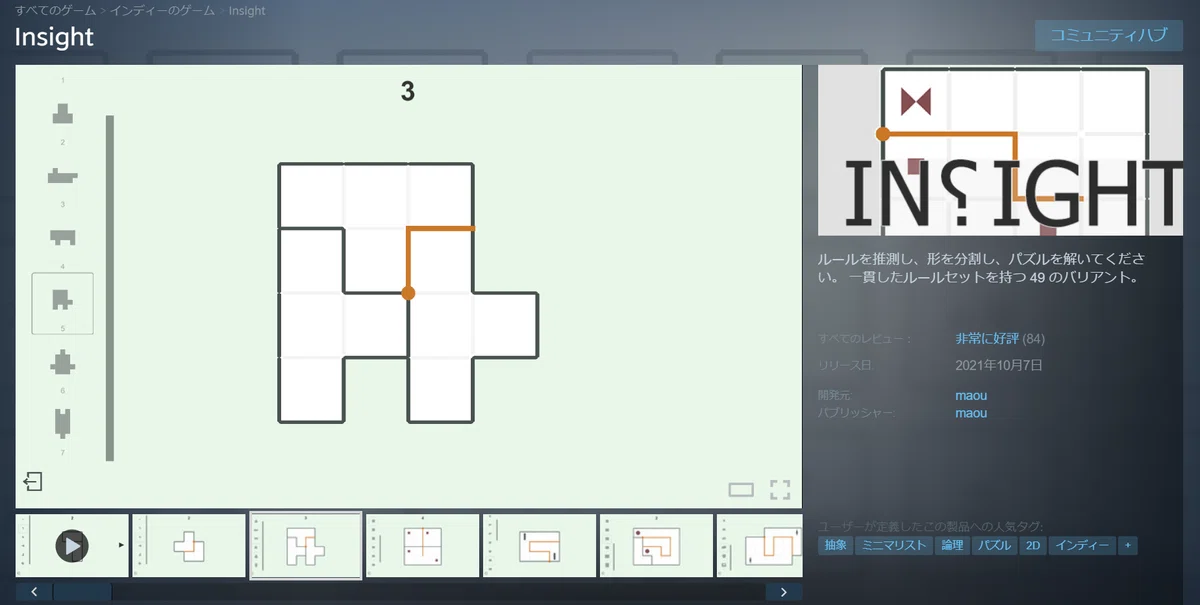The width and height of the screenshot is (1200, 605).
Task: Select level 6 shape icon in sidebar
Action: coord(62,423)
